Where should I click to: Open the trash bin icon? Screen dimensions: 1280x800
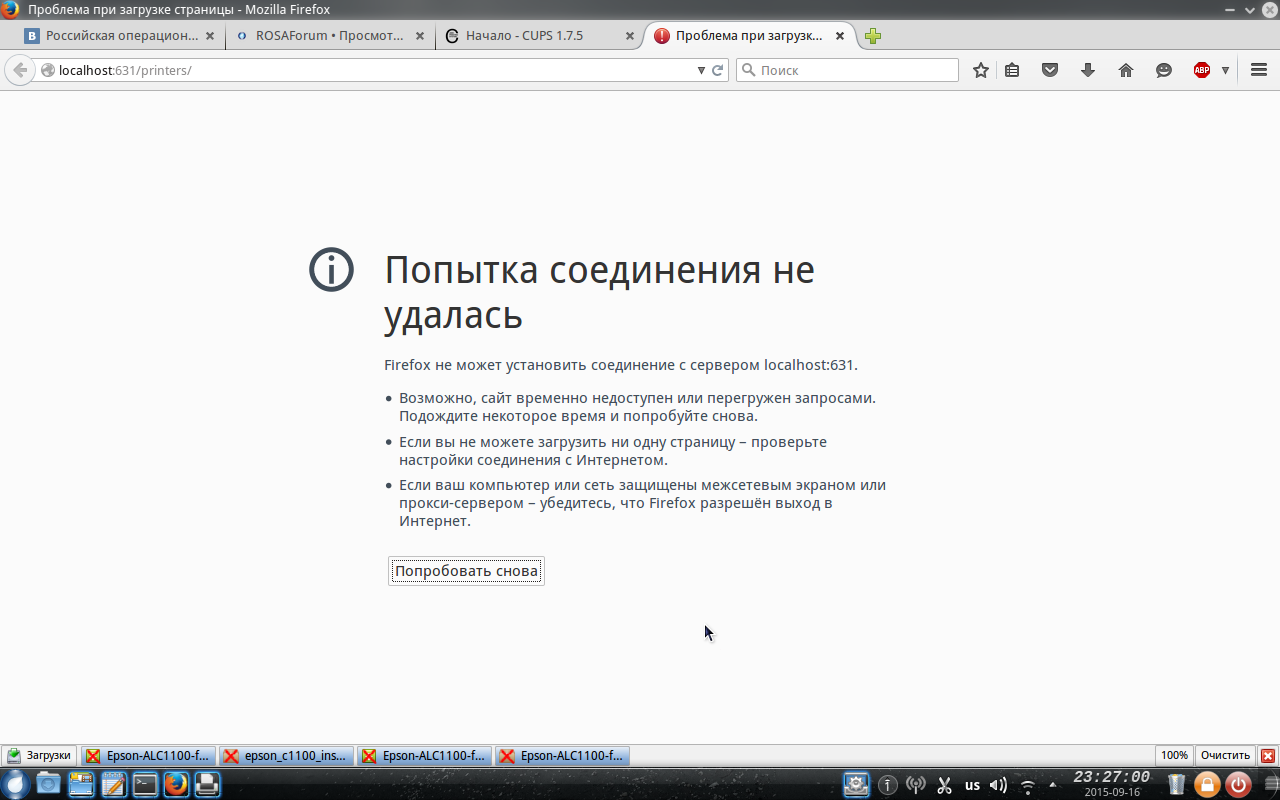pos(1177,785)
